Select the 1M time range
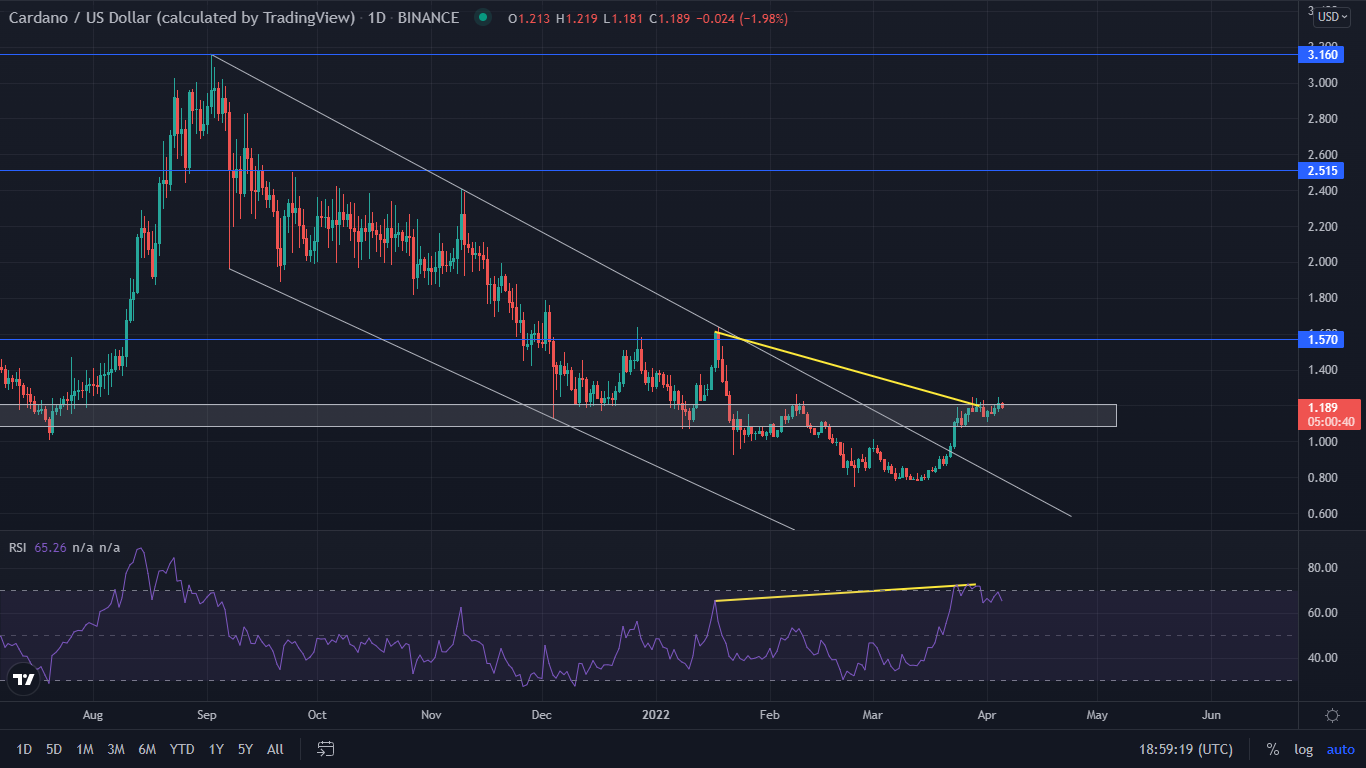This screenshot has height=768, width=1366. 85,749
